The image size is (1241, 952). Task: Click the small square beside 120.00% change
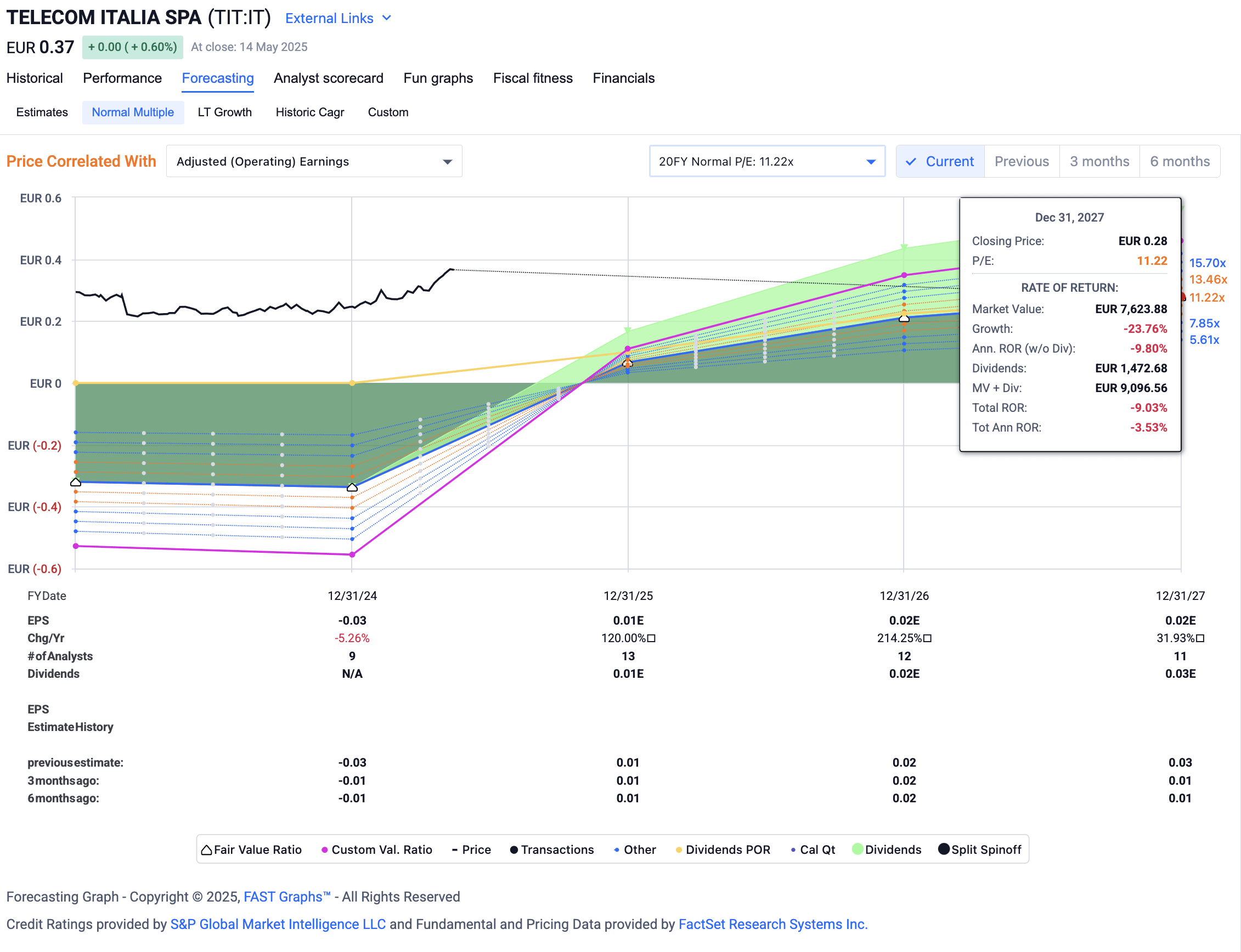tap(651, 639)
